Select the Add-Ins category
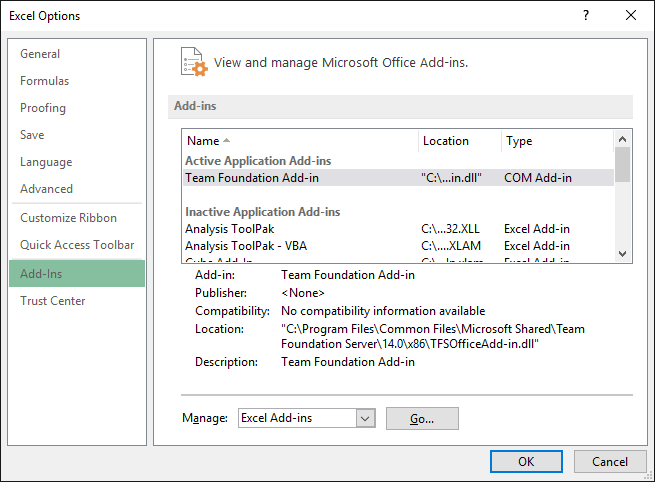The width and height of the screenshot is (655, 482). (x=77, y=274)
